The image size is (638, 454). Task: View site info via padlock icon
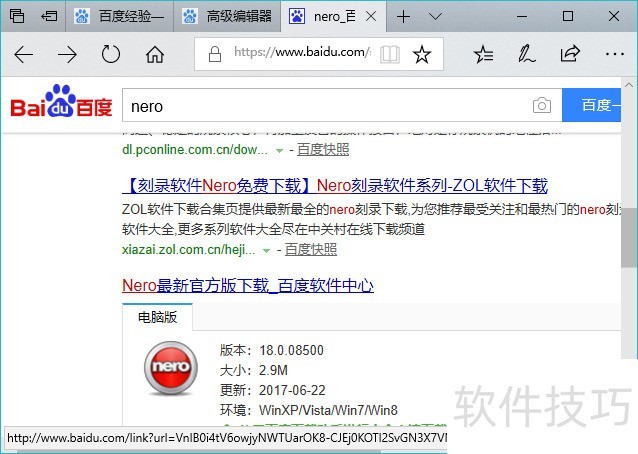(x=215, y=54)
